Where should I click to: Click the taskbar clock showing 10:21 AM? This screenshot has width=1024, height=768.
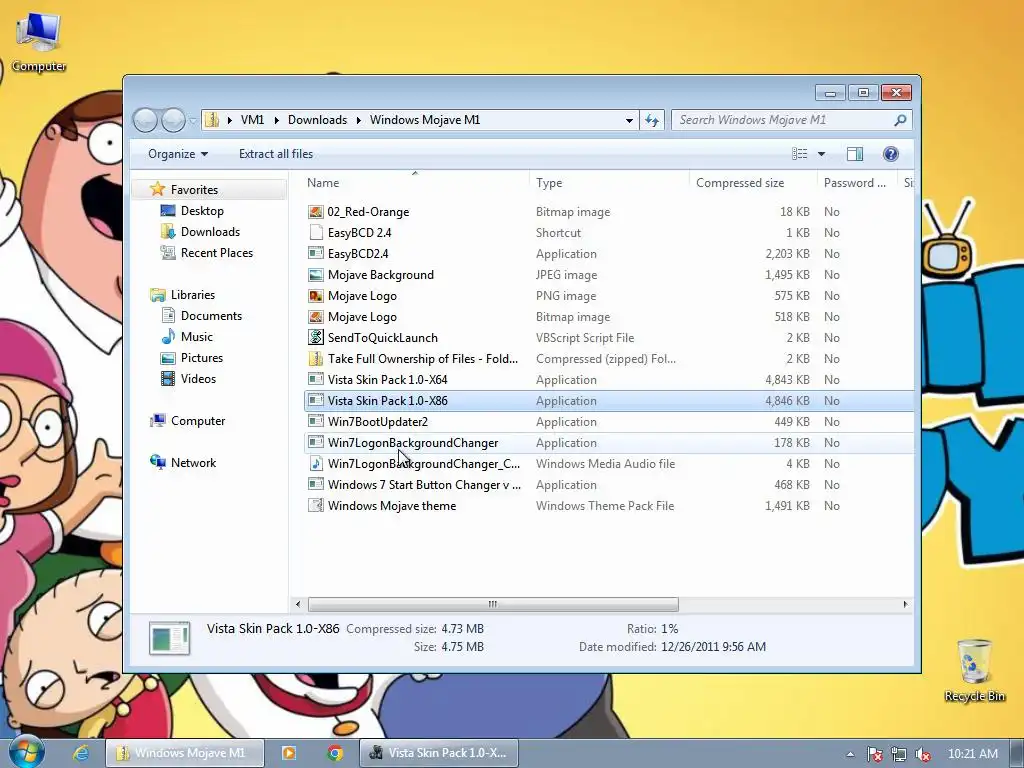(x=972, y=754)
